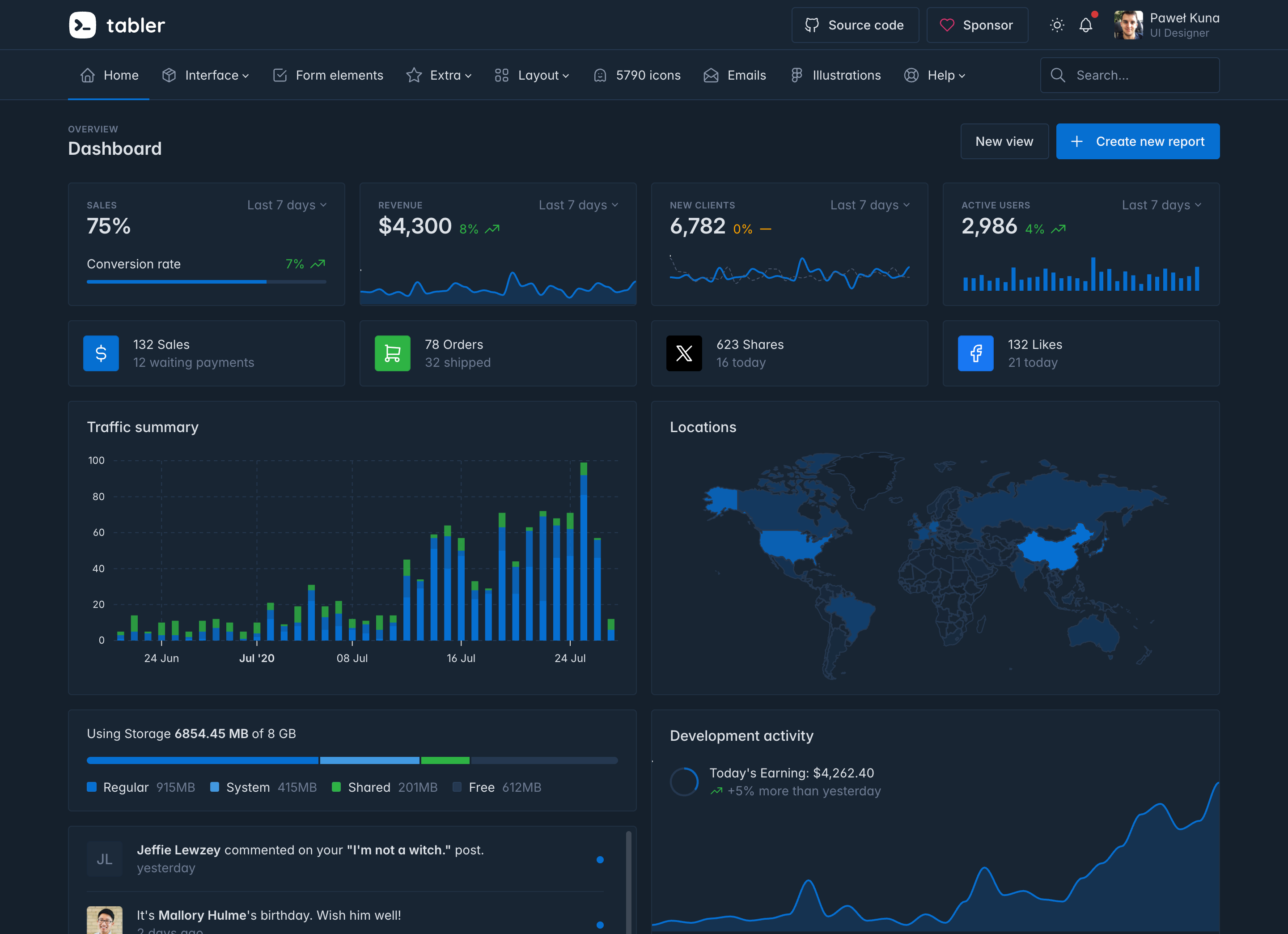1288x934 pixels.
Task: Click the Create new report button
Action: (1137, 141)
